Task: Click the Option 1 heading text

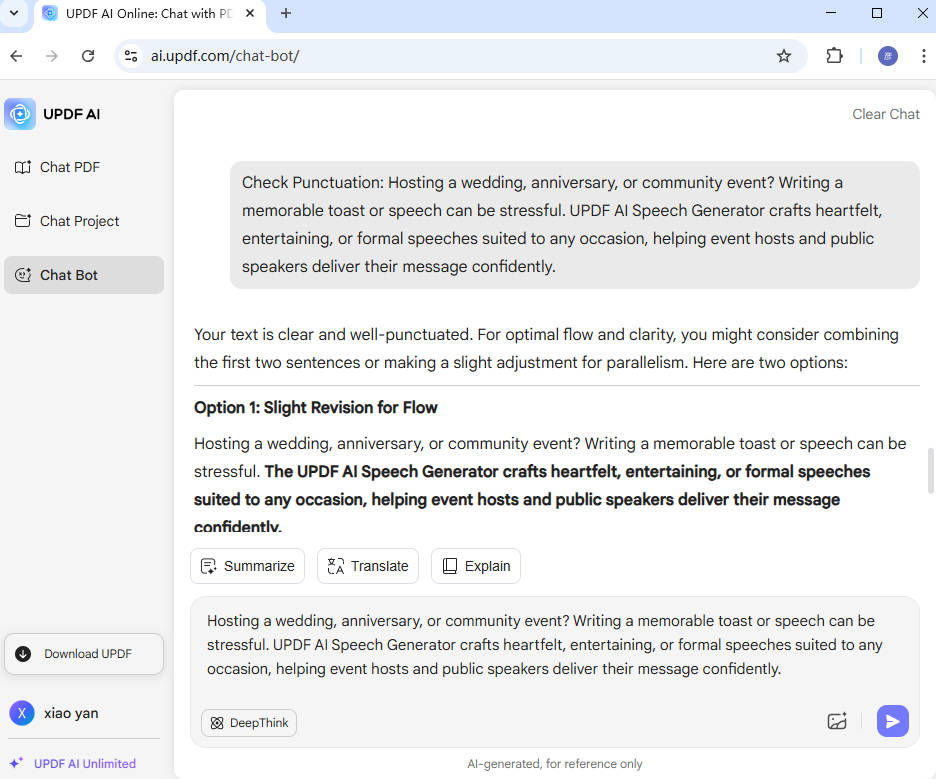Action: pyautogui.click(x=316, y=408)
